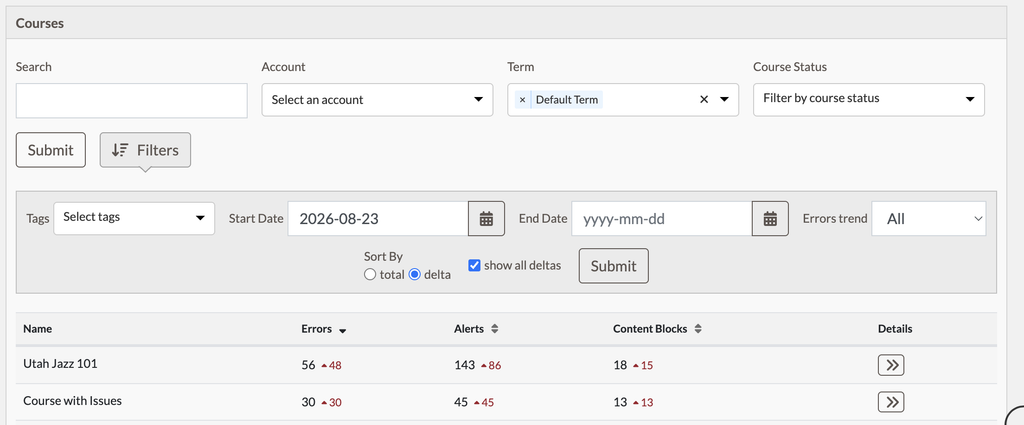Open the Start Date calendar picker
Viewport: 1024px width, 425px height.
tap(487, 219)
